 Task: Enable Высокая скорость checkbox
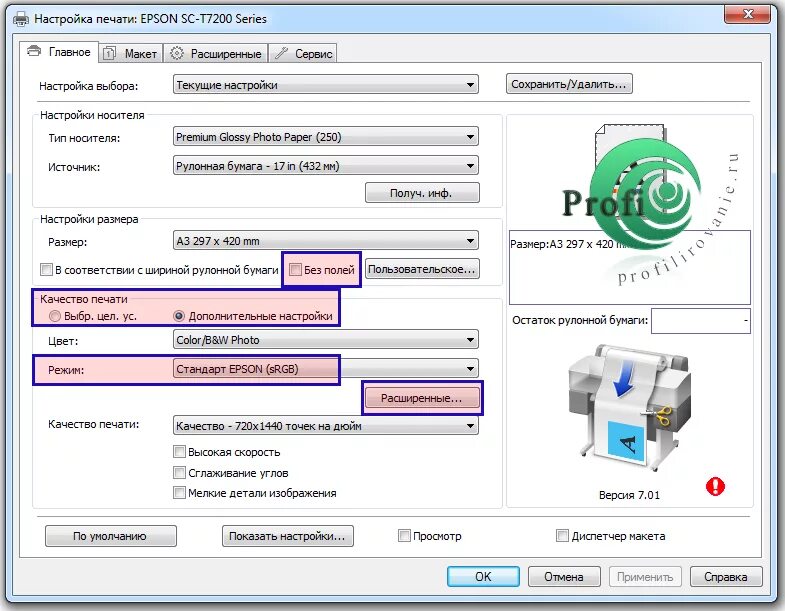click(x=179, y=452)
